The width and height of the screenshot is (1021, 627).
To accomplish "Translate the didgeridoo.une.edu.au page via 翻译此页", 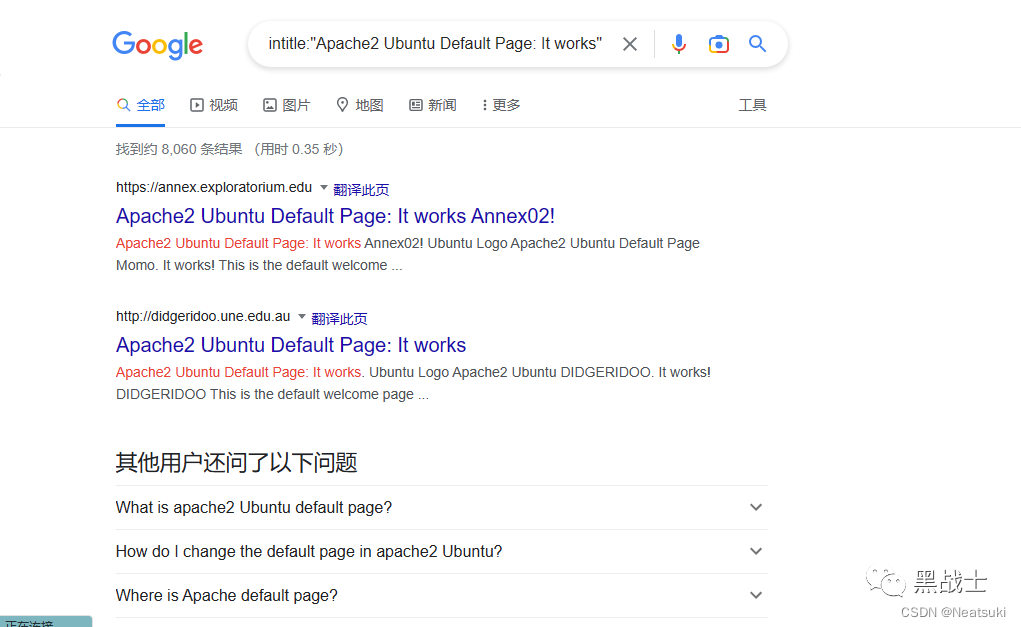I will coord(339,318).
